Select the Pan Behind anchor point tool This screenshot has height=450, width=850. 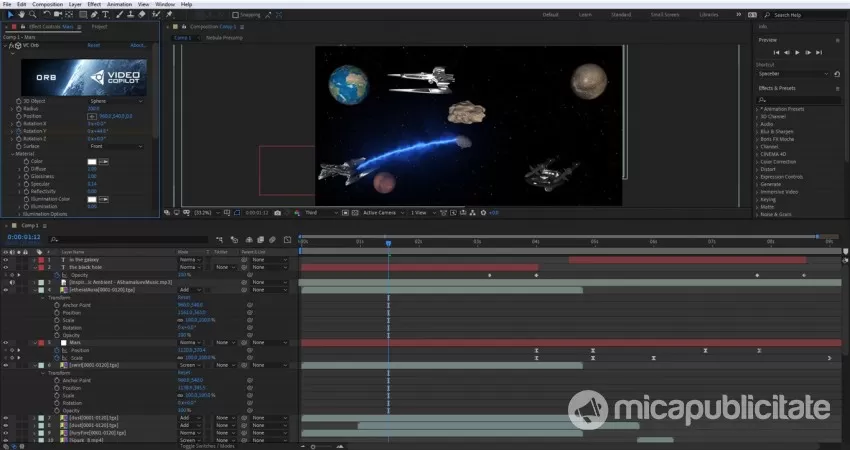(69, 15)
